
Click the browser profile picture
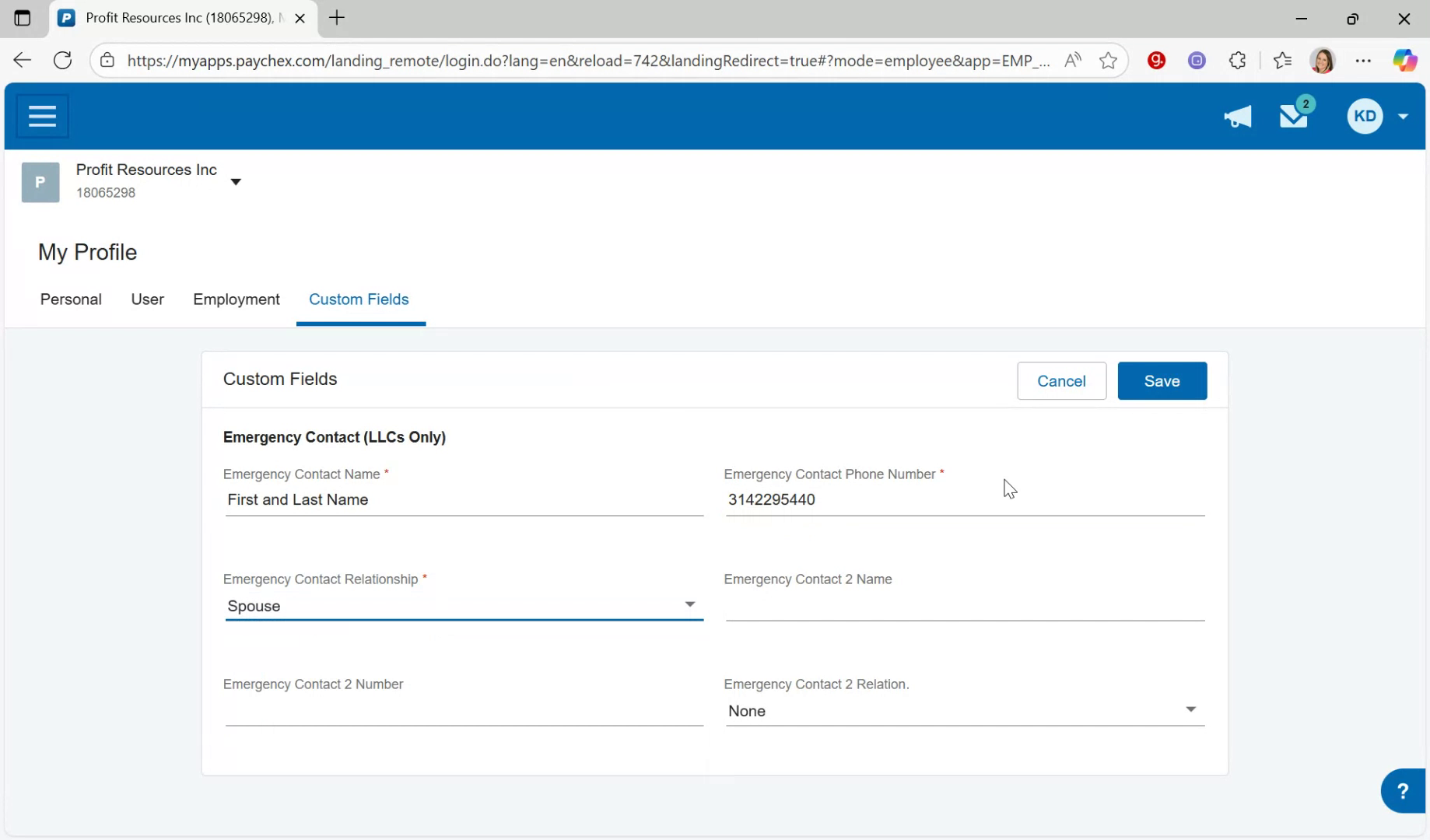point(1323,60)
